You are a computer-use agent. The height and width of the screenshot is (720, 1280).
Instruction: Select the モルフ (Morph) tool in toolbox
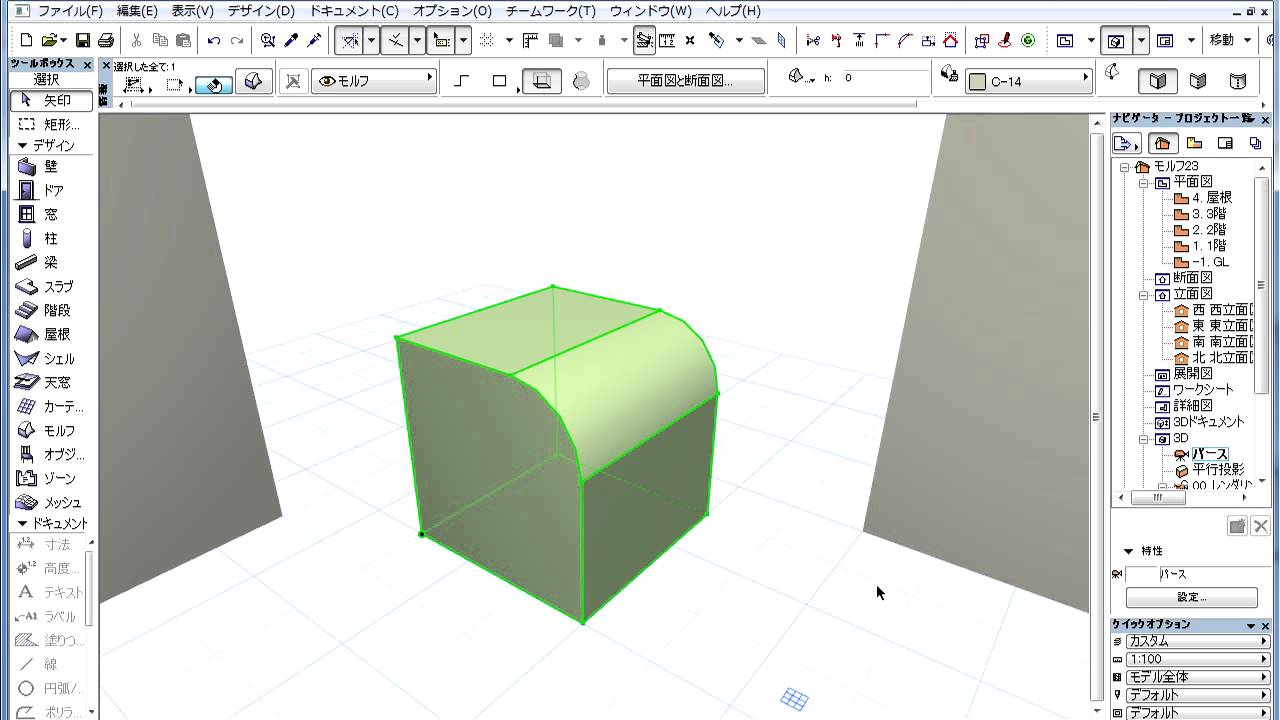(x=52, y=431)
